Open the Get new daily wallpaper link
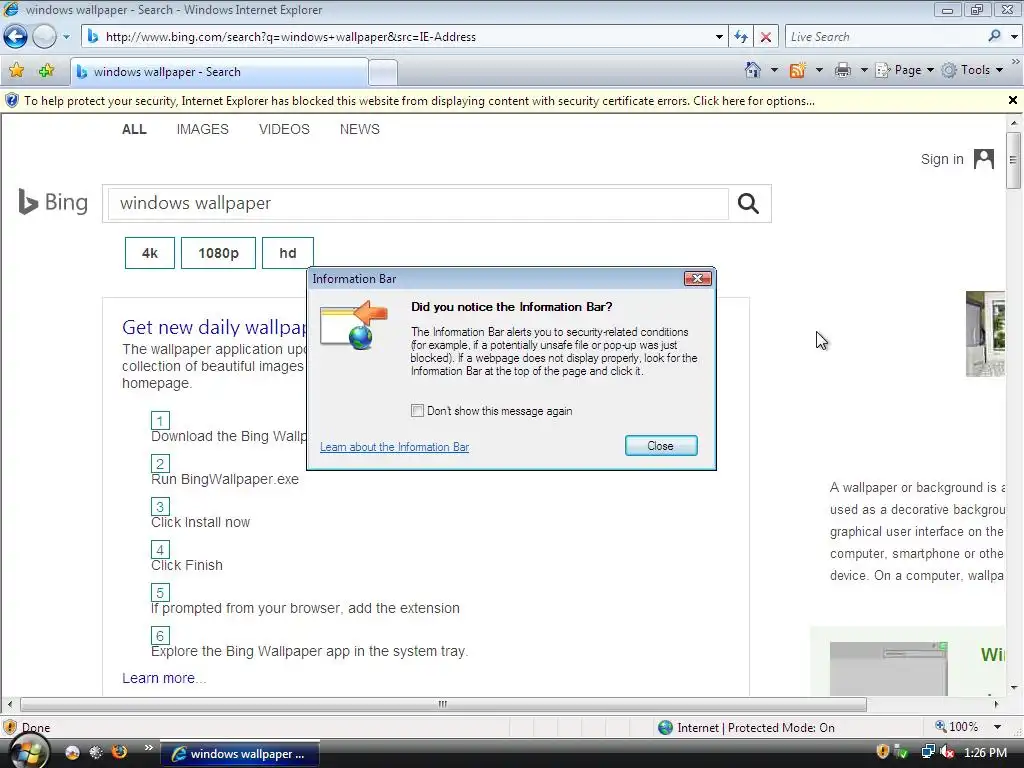 (x=214, y=327)
